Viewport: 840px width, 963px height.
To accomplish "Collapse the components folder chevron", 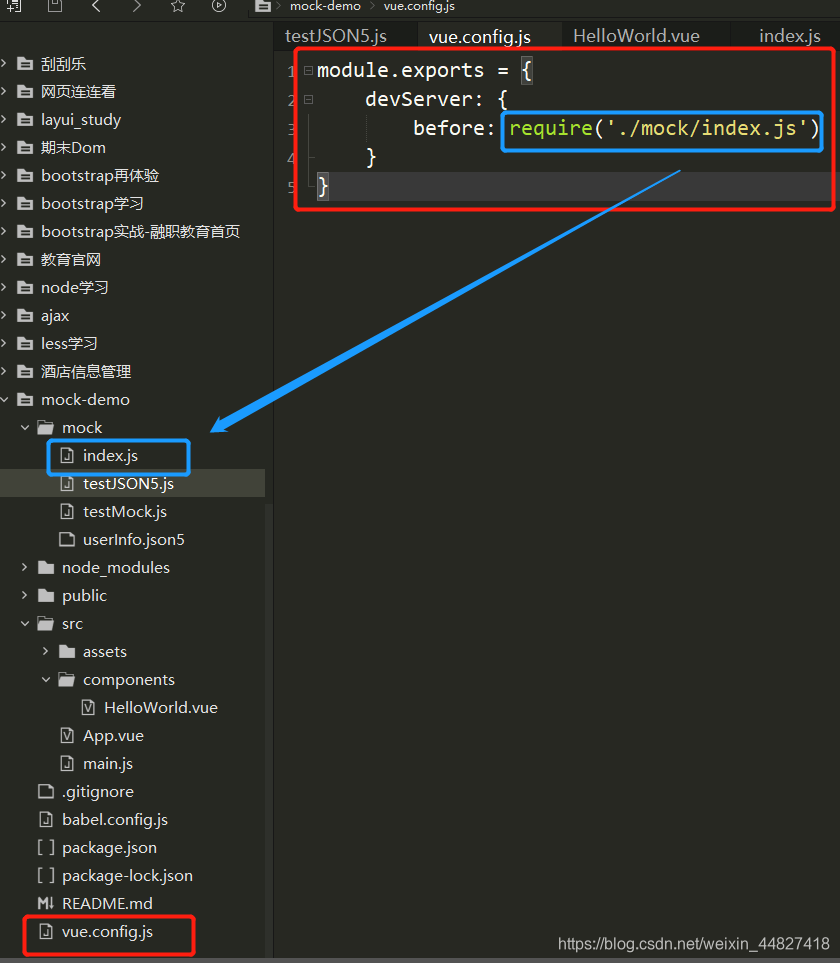I will (x=46, y=679).
